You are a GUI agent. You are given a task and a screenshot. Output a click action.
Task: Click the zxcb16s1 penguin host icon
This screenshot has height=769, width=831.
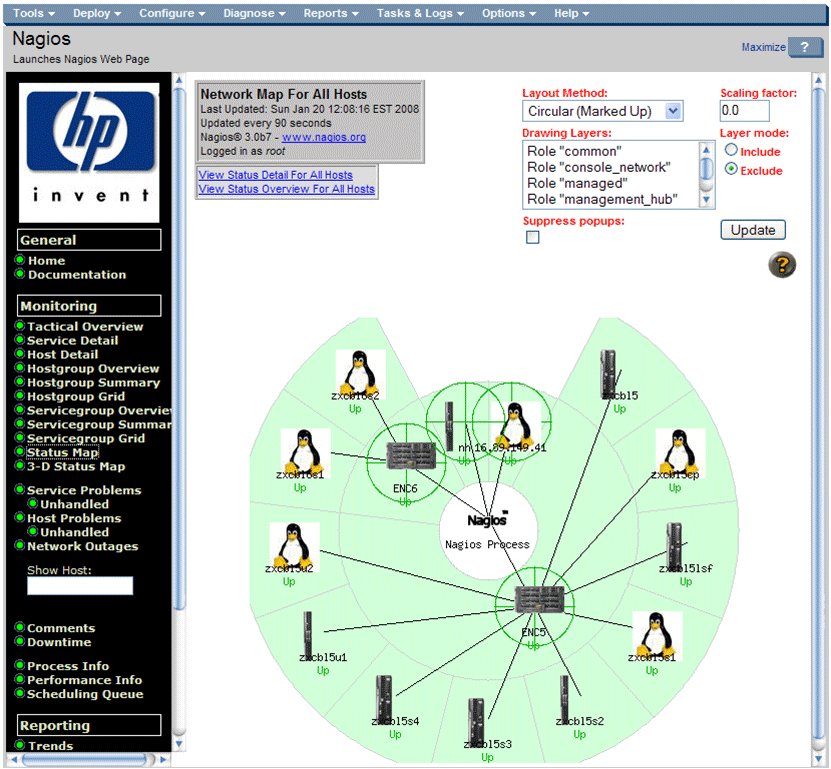click(305, 453)
